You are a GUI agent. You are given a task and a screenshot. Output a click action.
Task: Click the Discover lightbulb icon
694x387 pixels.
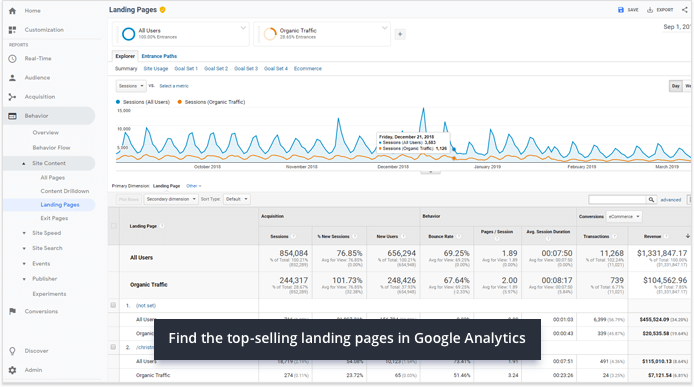click(x=12, y=351)
